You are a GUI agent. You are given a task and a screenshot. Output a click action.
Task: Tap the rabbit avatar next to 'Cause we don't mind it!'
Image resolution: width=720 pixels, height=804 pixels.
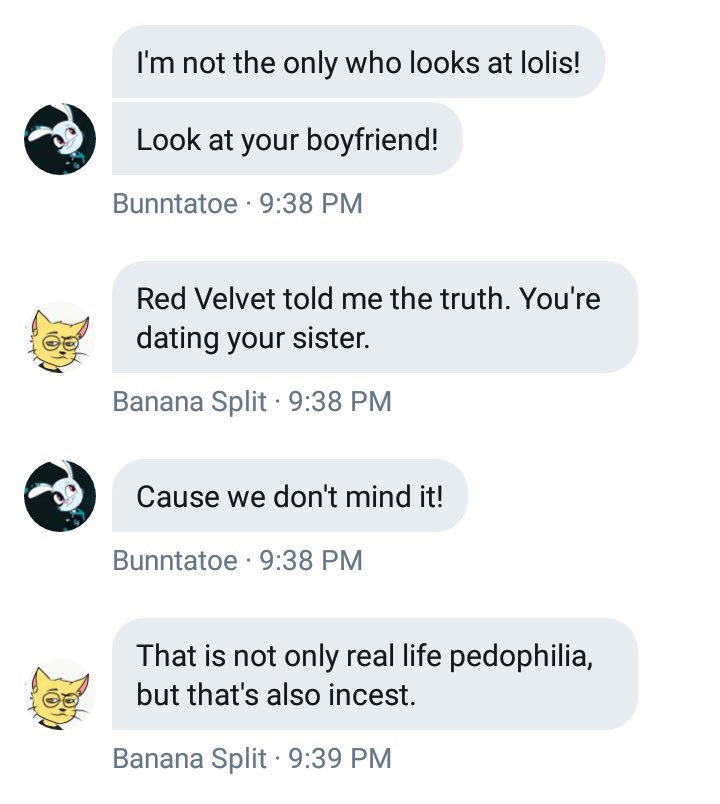click(60, 496)
